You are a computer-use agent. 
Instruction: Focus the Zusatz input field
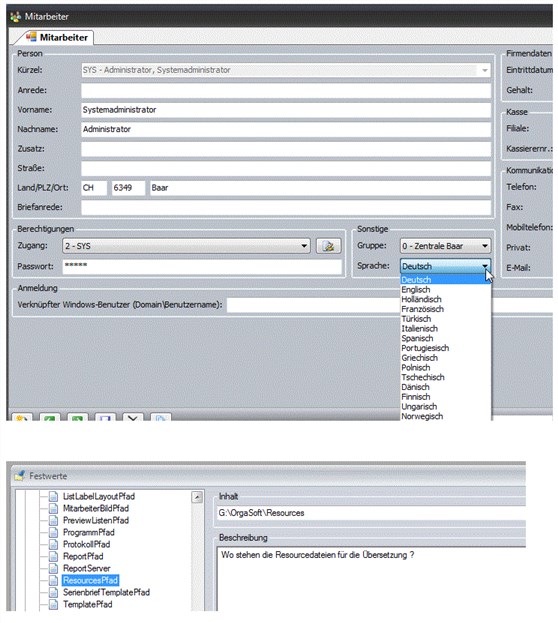tap(286, 149)
